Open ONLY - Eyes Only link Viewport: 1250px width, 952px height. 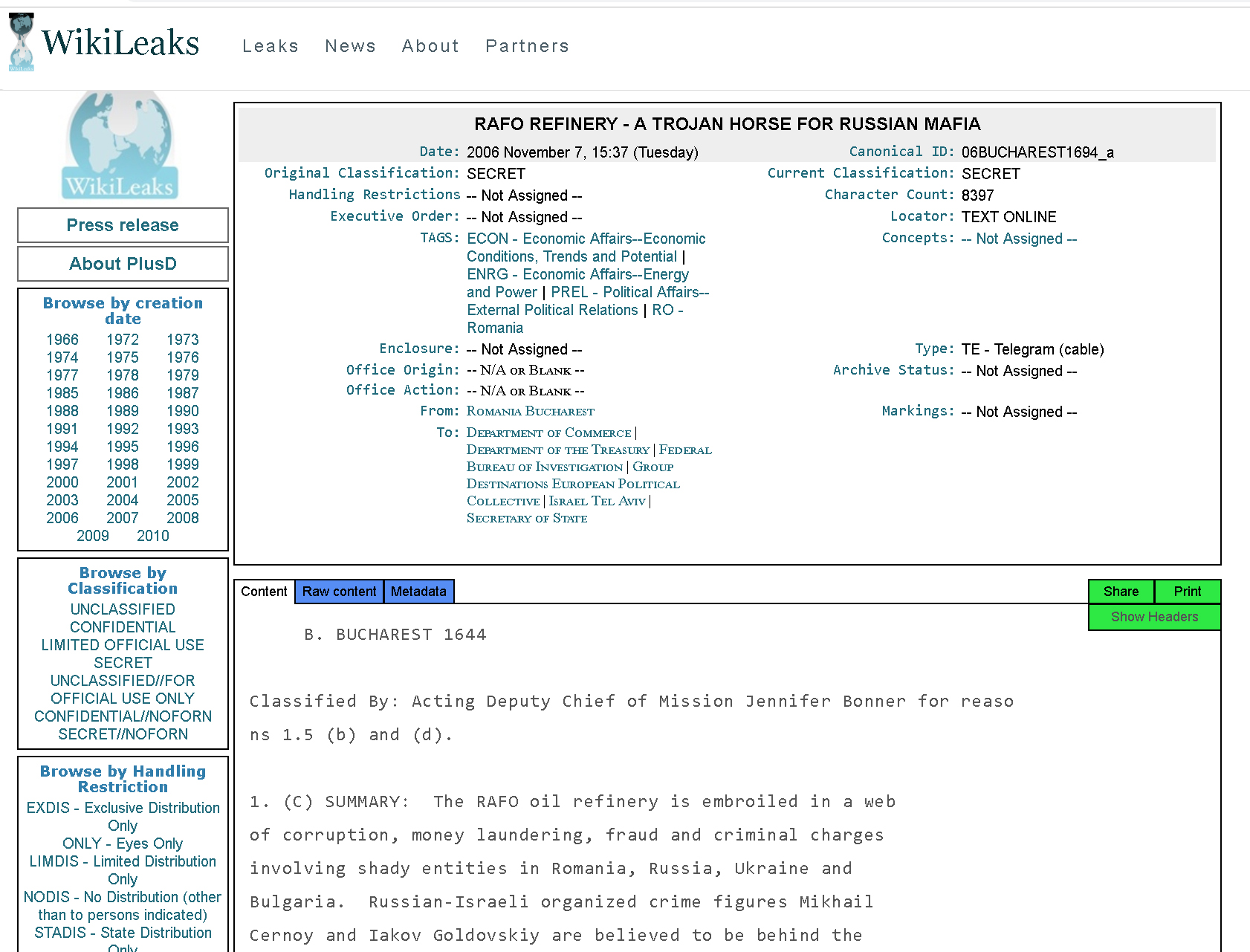[x=123, y=843]
